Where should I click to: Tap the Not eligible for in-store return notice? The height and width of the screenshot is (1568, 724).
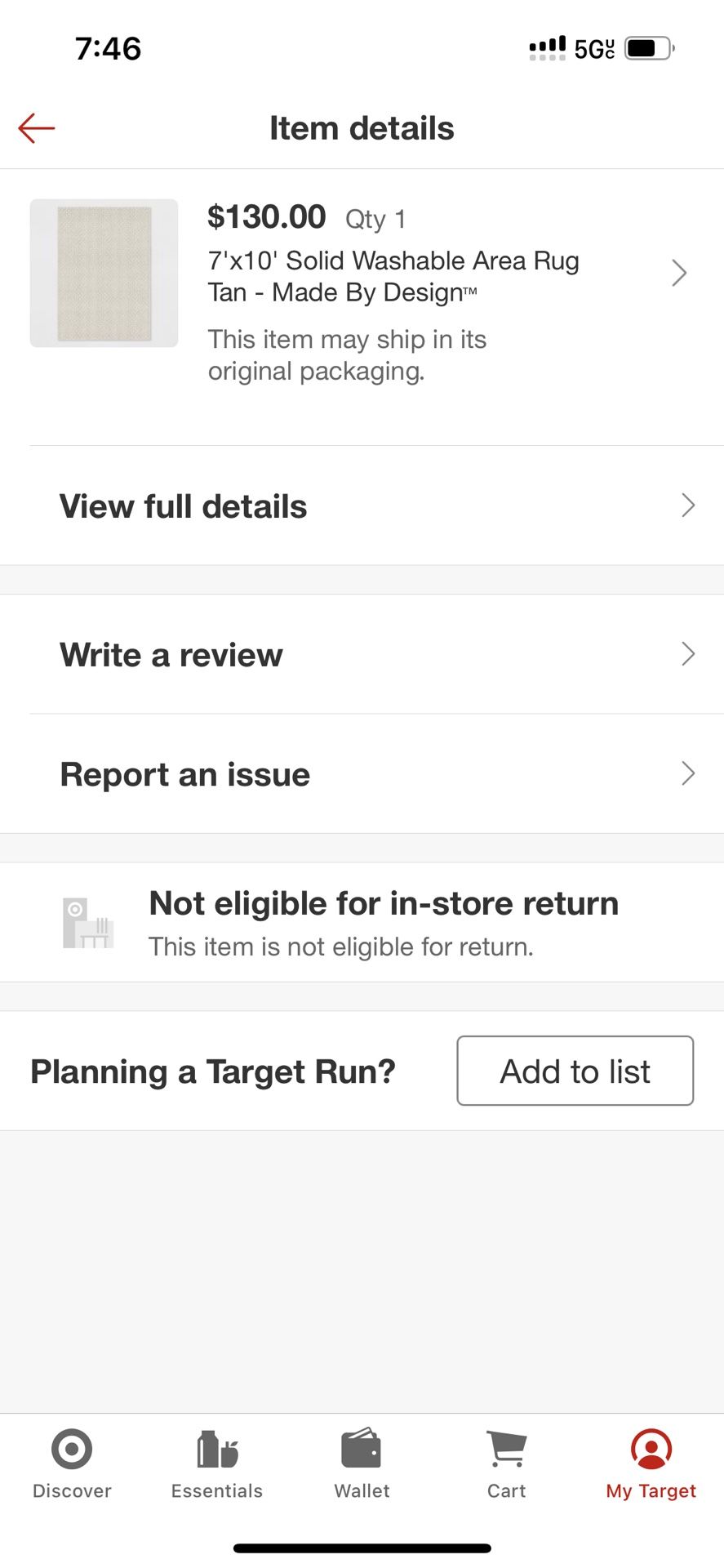click(384, 904)
